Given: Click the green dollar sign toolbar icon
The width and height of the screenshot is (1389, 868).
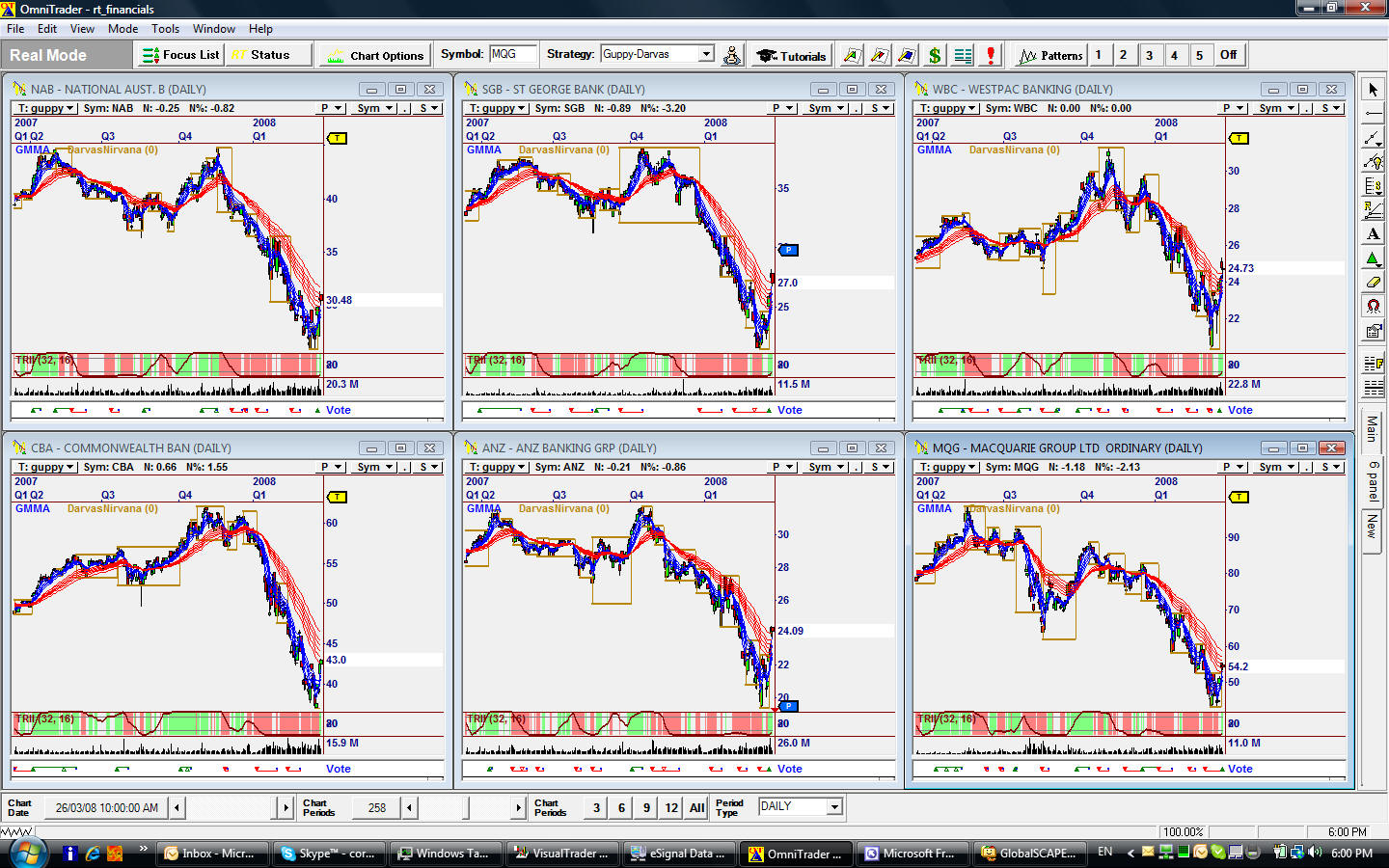Looking at the screenshot, I should tap(934, 55).
